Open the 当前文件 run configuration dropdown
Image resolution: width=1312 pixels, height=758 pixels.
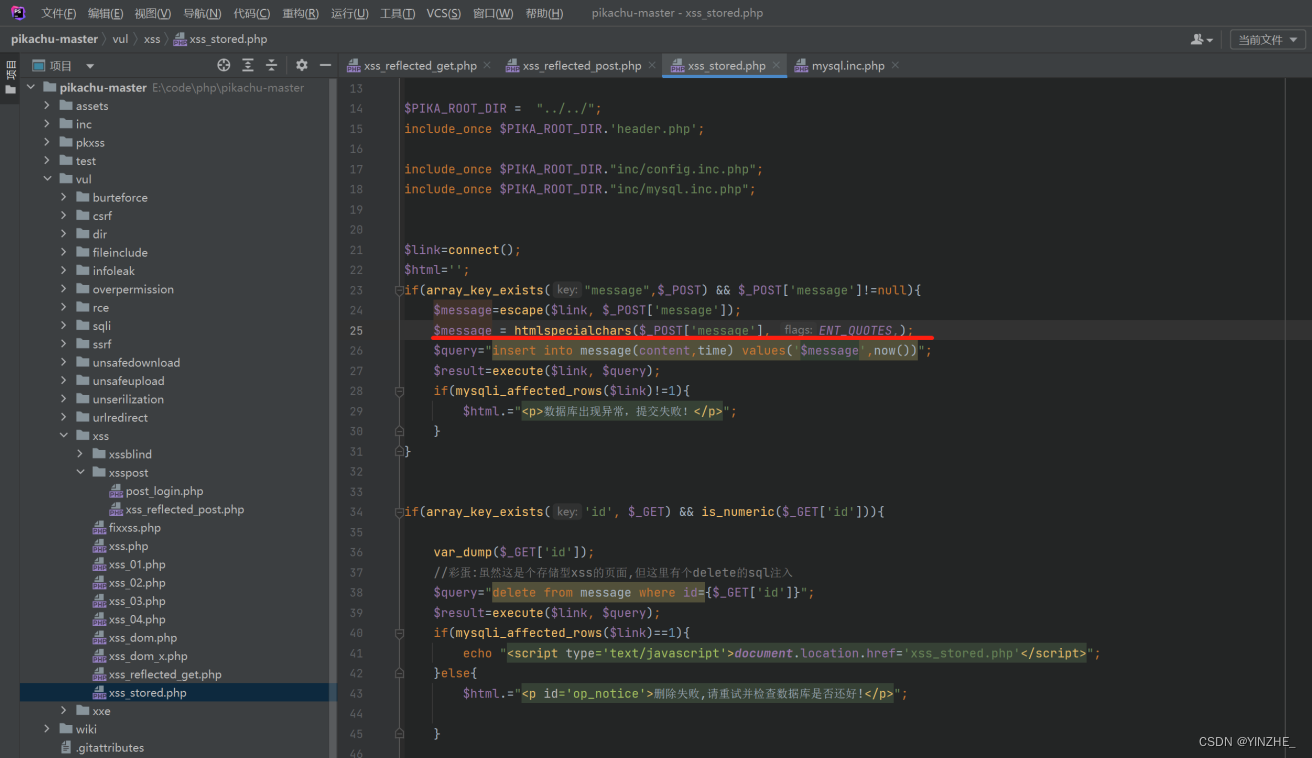[x=1267, y=39]
